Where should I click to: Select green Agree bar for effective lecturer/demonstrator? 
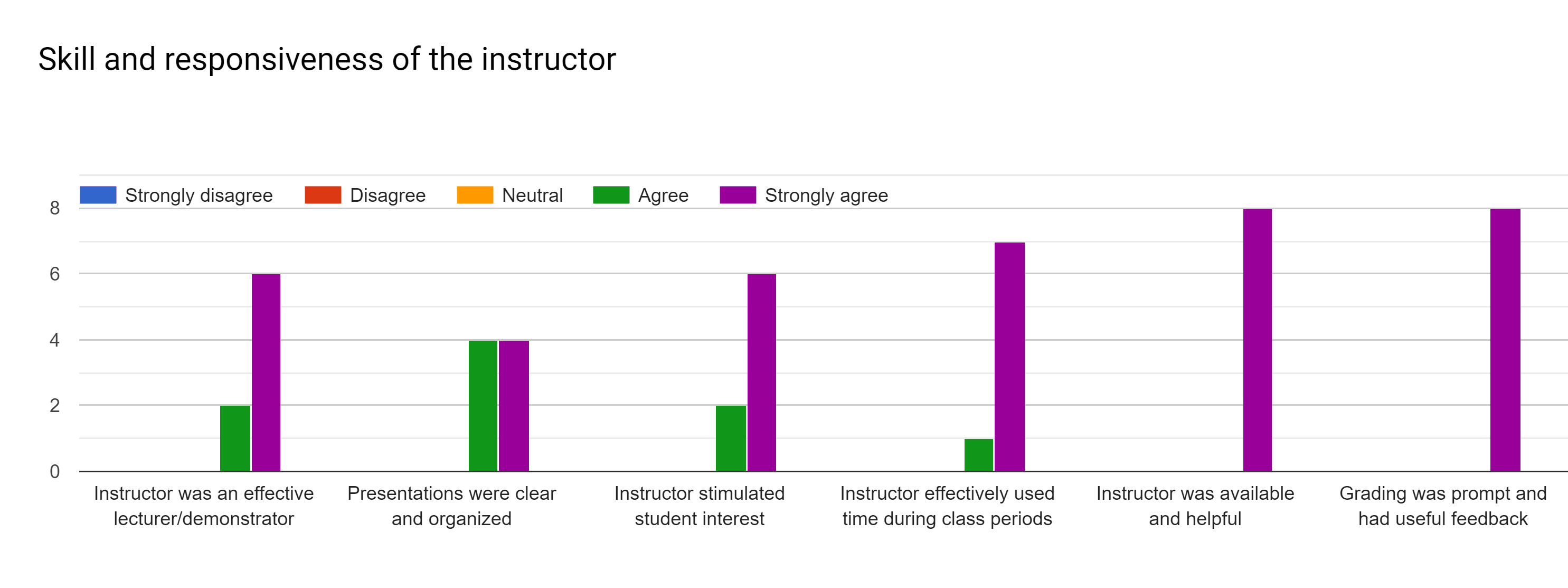[x=235, y=438]
